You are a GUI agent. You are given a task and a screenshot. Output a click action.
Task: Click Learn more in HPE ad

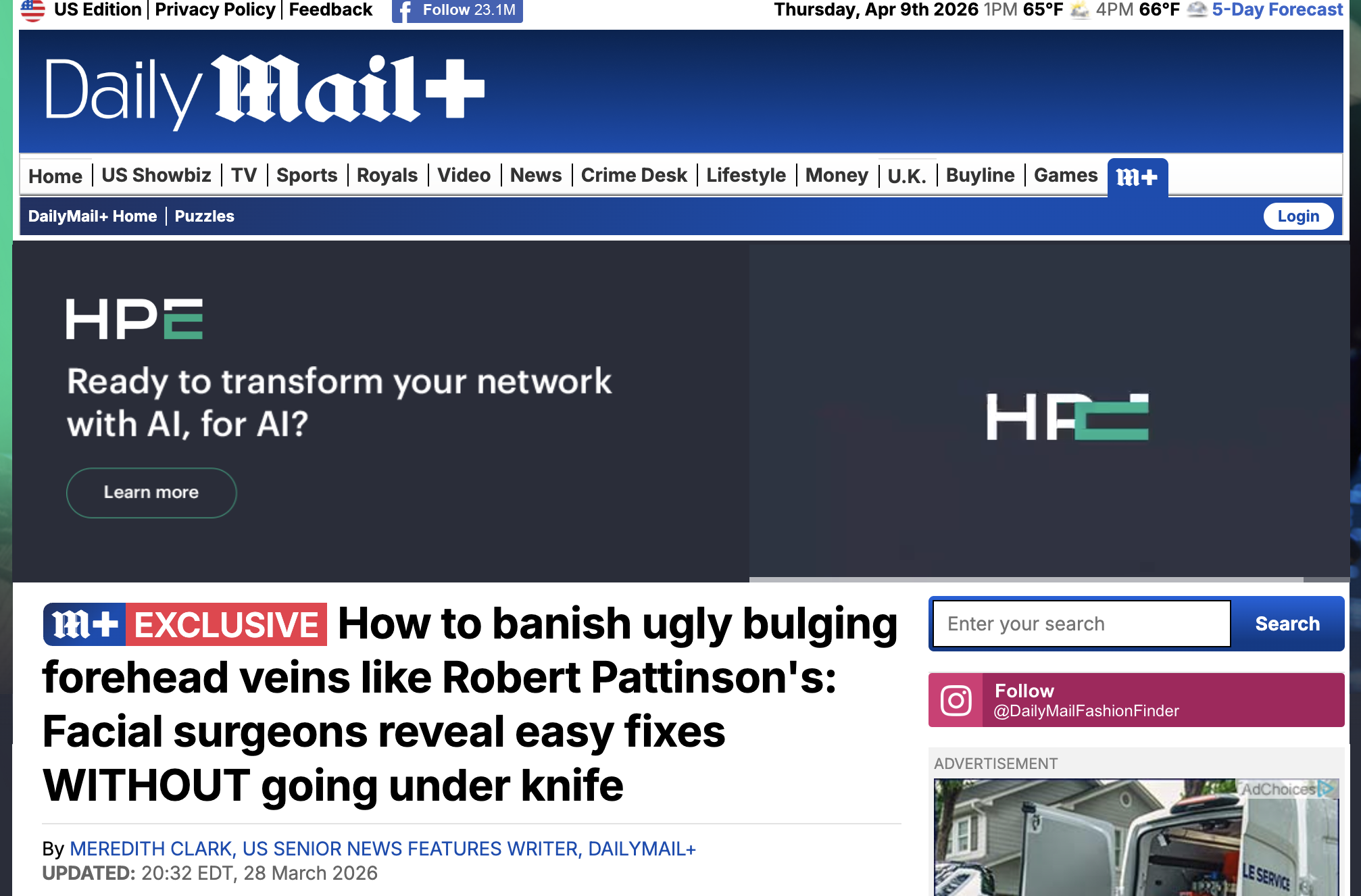pyautogui.click(x=151, y=493)
